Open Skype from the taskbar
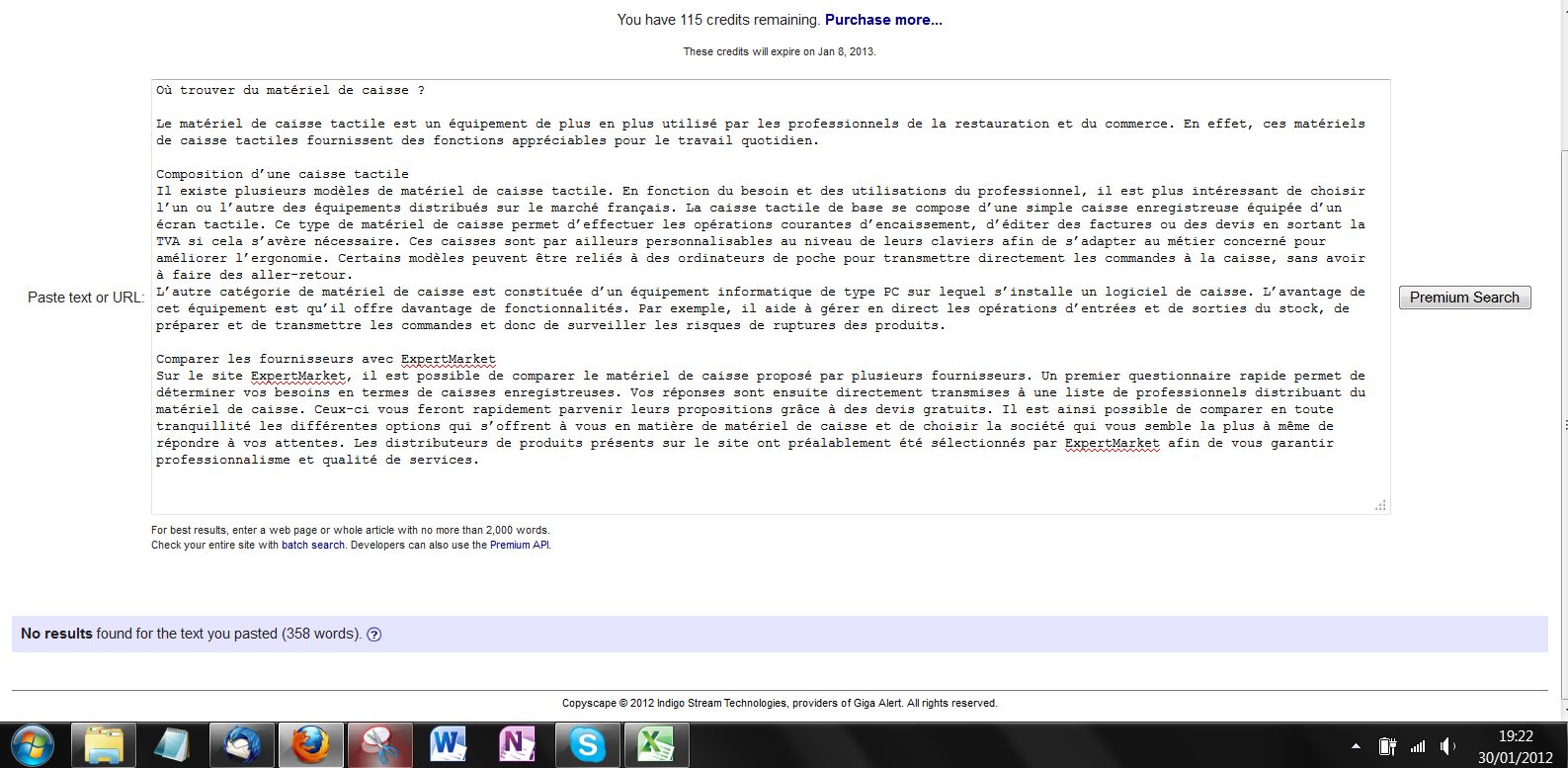 [586, 744]
